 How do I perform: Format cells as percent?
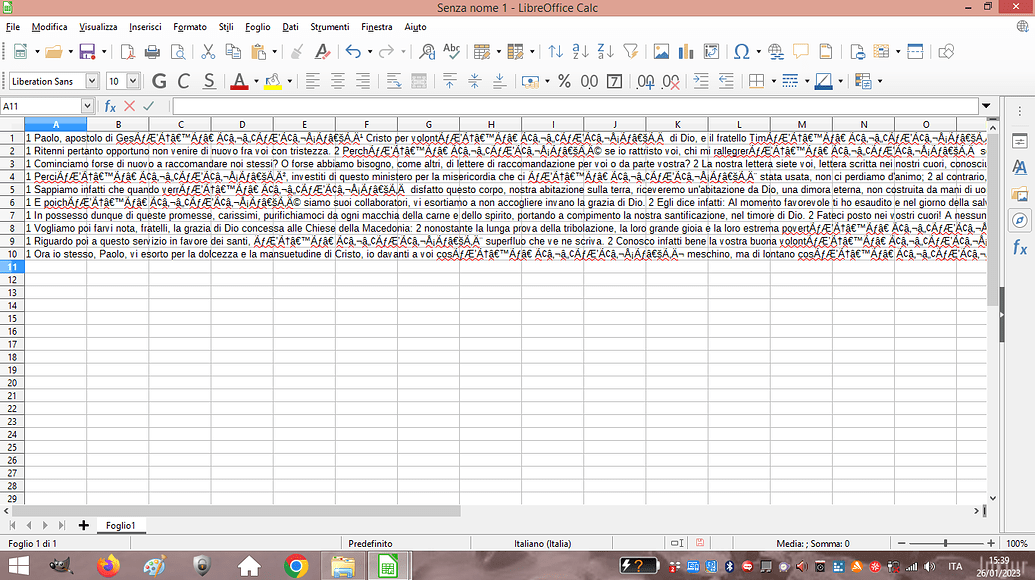(x=564, y=81)
